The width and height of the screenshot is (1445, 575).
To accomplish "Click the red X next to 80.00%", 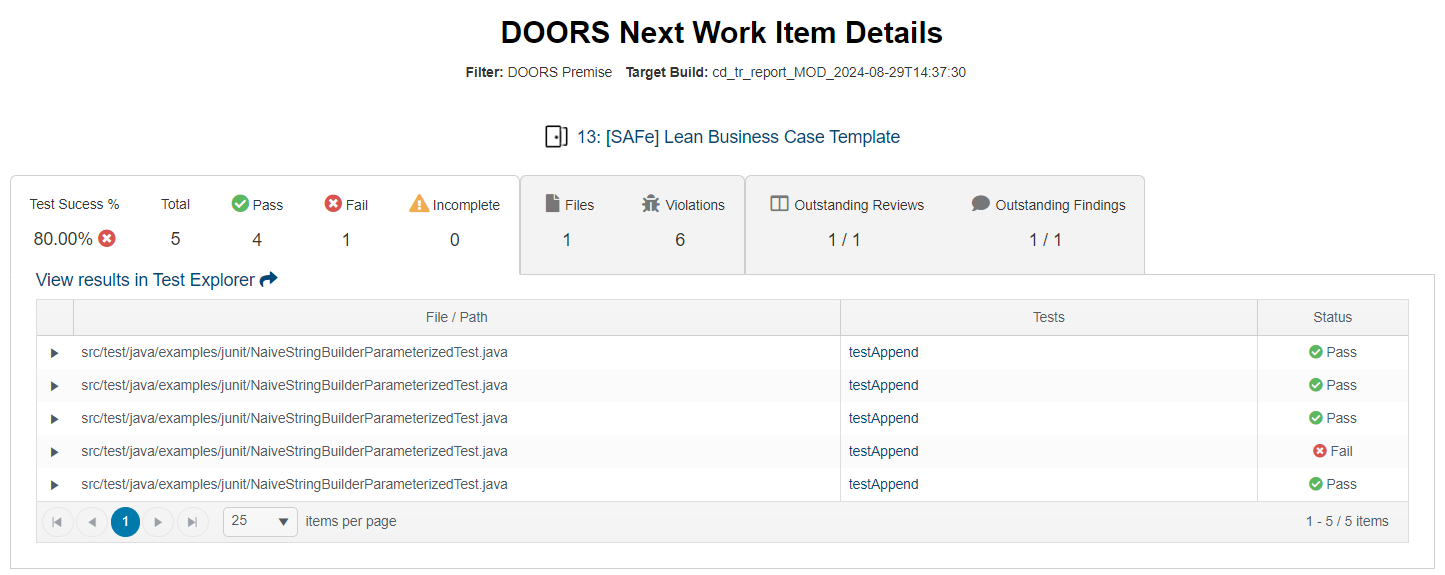I will pyautogui.click(x=107, y=239).
